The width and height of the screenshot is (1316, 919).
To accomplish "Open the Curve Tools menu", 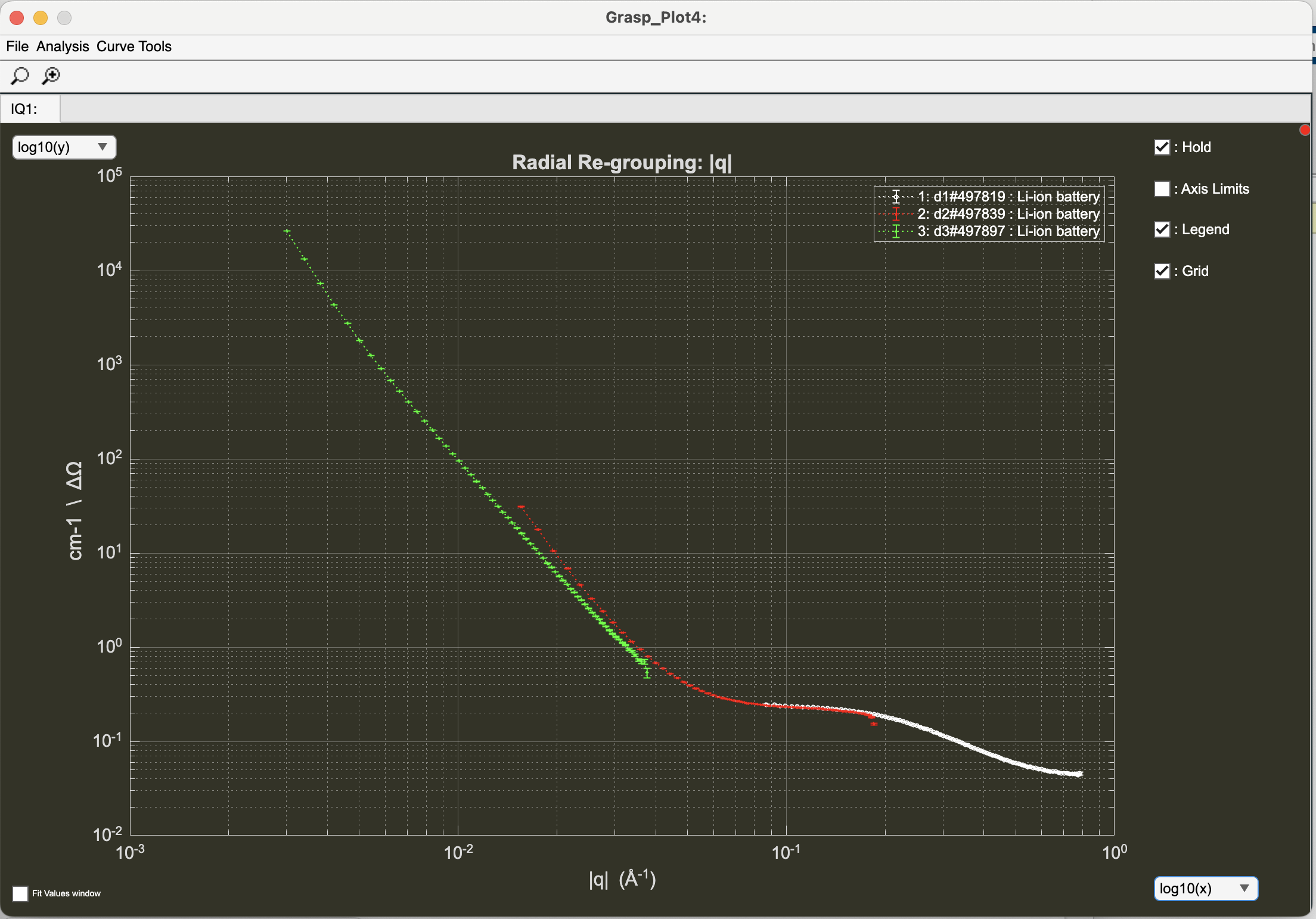I will click(x=134, y=46).
